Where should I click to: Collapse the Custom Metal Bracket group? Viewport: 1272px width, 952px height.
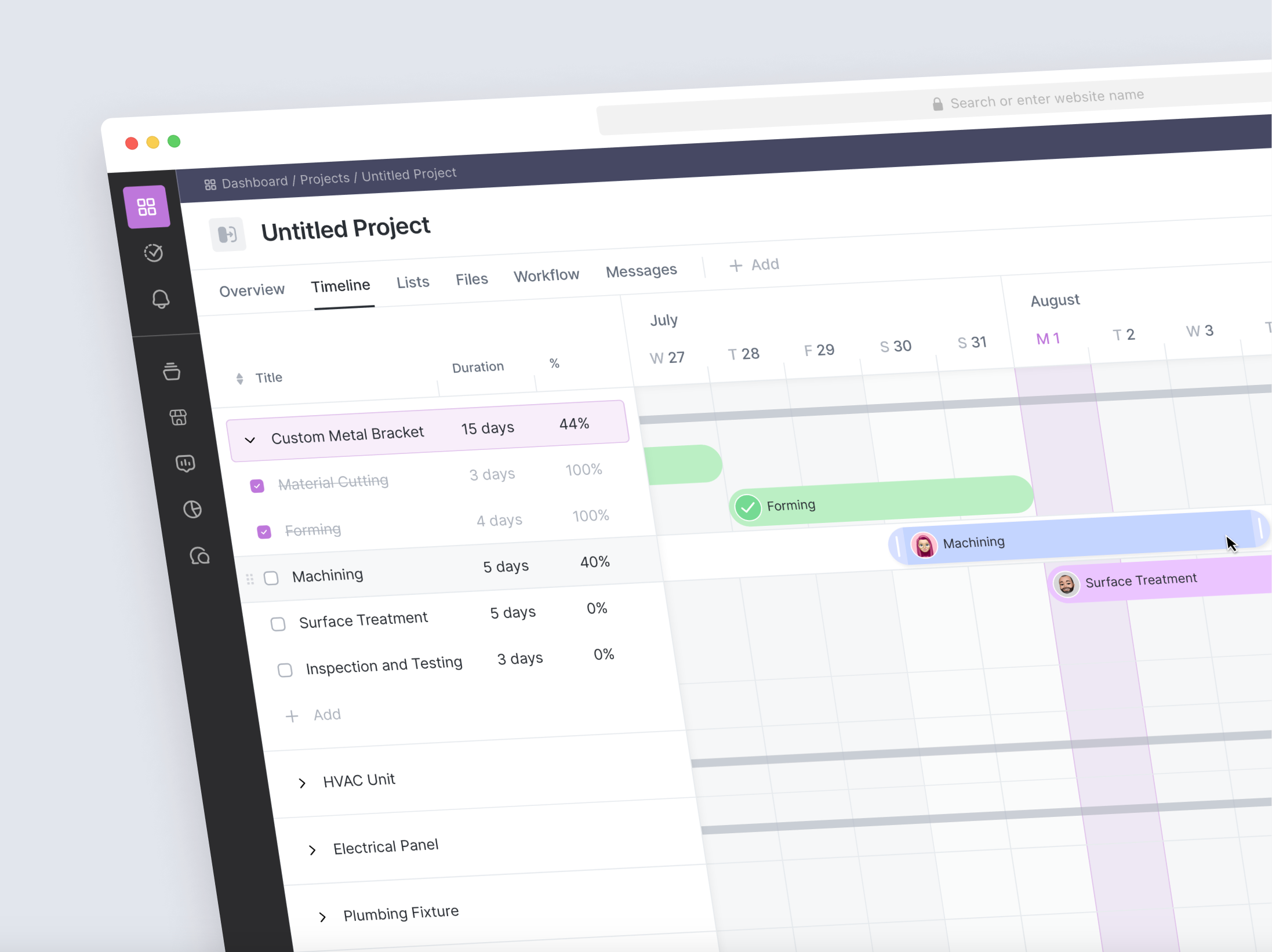250,439
